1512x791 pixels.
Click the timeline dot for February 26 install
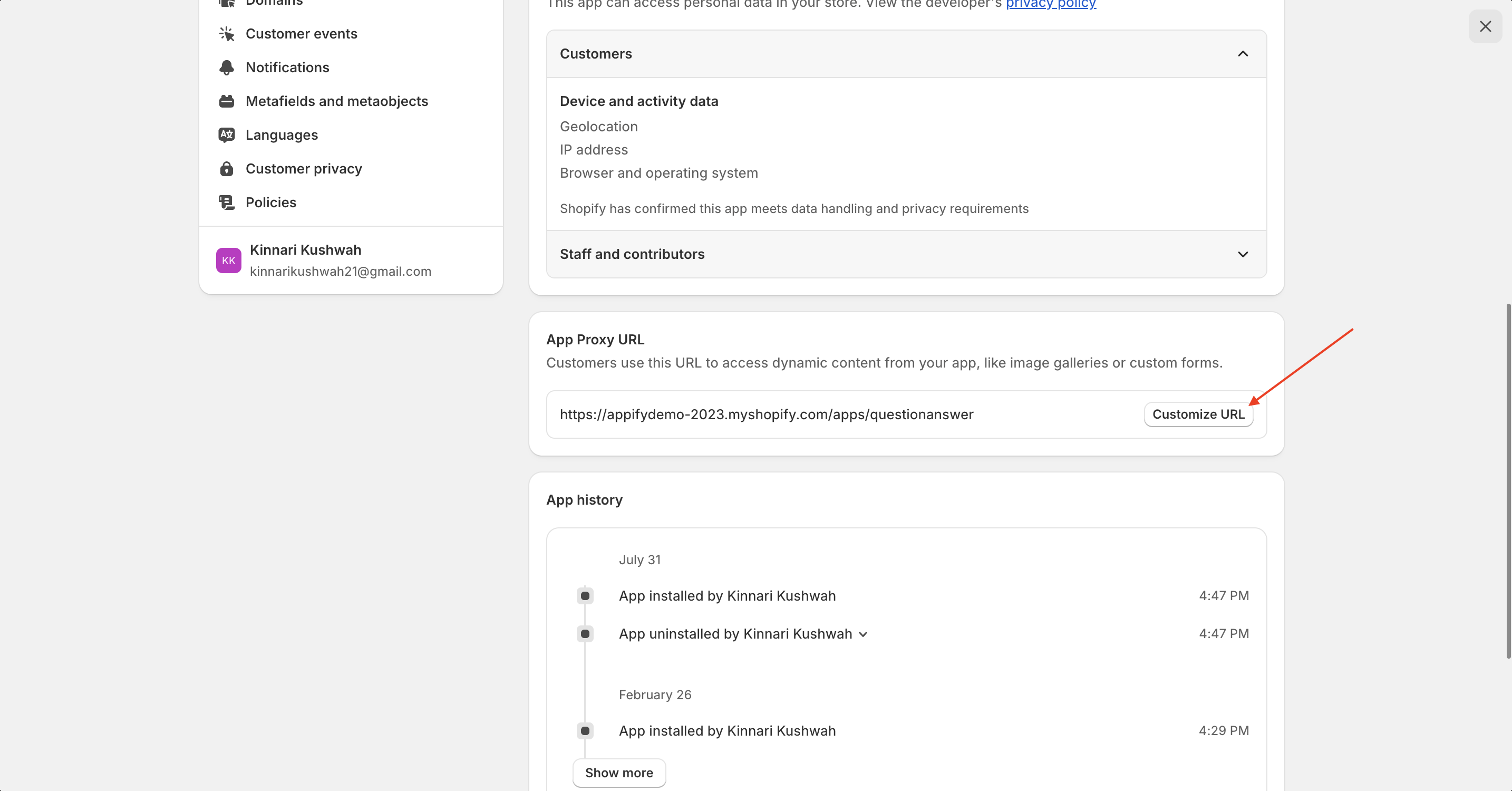585,731
